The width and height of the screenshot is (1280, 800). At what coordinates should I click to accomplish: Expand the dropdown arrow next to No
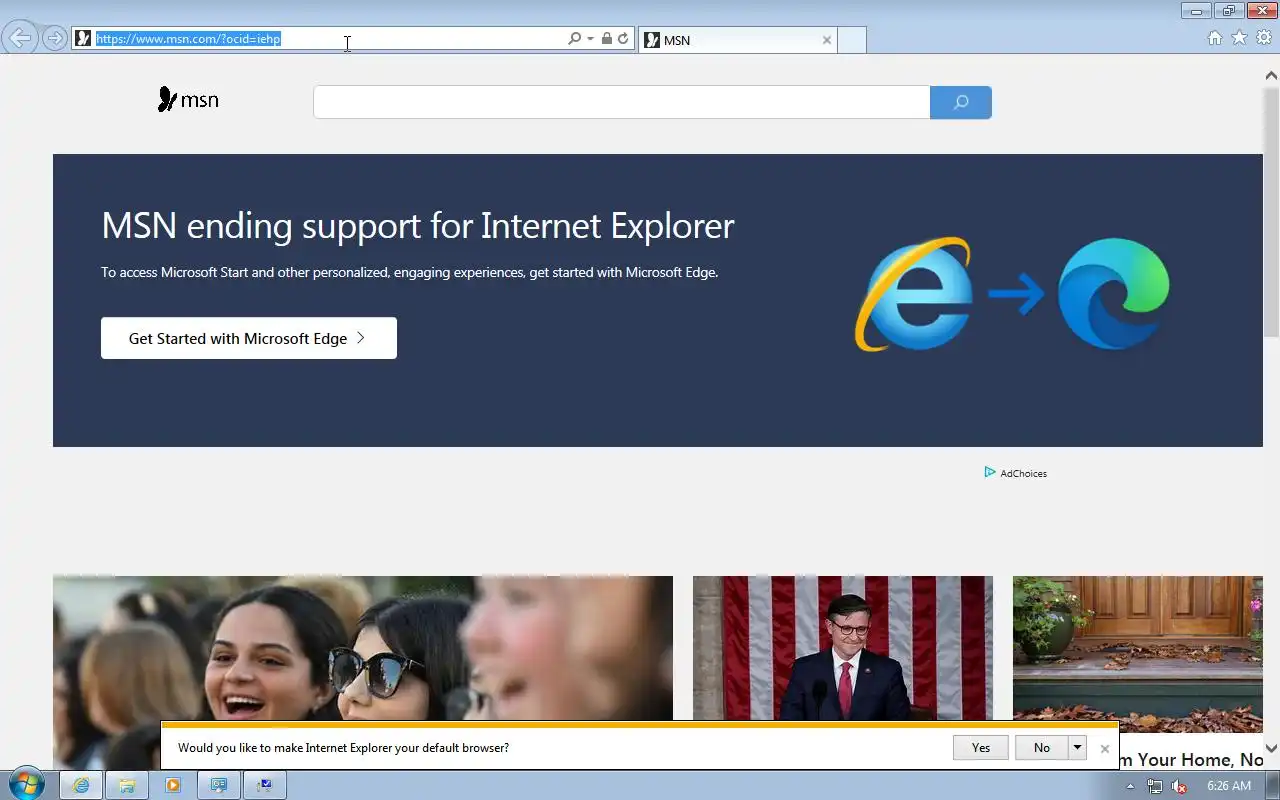(1077, 748)
